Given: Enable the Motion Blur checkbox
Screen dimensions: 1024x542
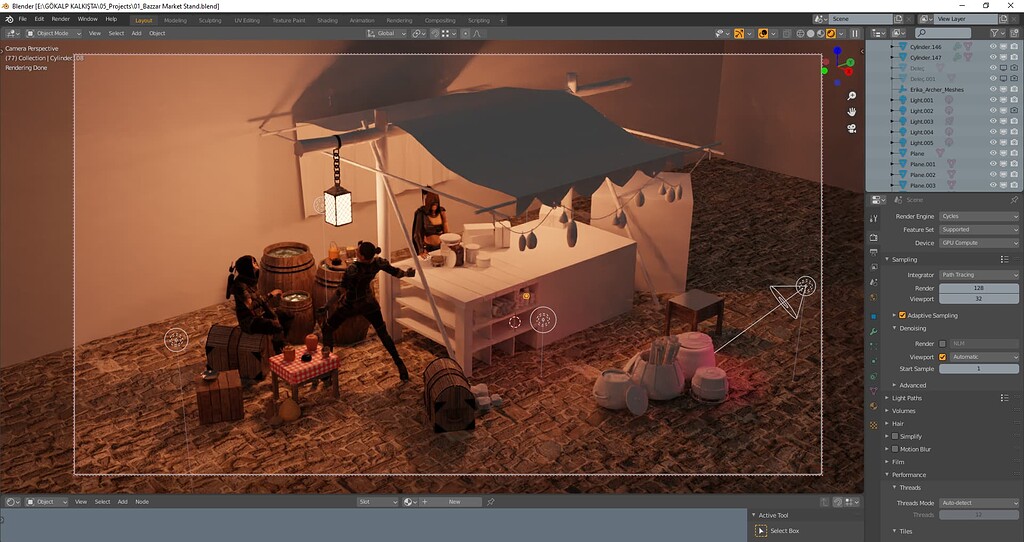Looking at the screenshot, I should pyautogui.click(x=895, y=449).
